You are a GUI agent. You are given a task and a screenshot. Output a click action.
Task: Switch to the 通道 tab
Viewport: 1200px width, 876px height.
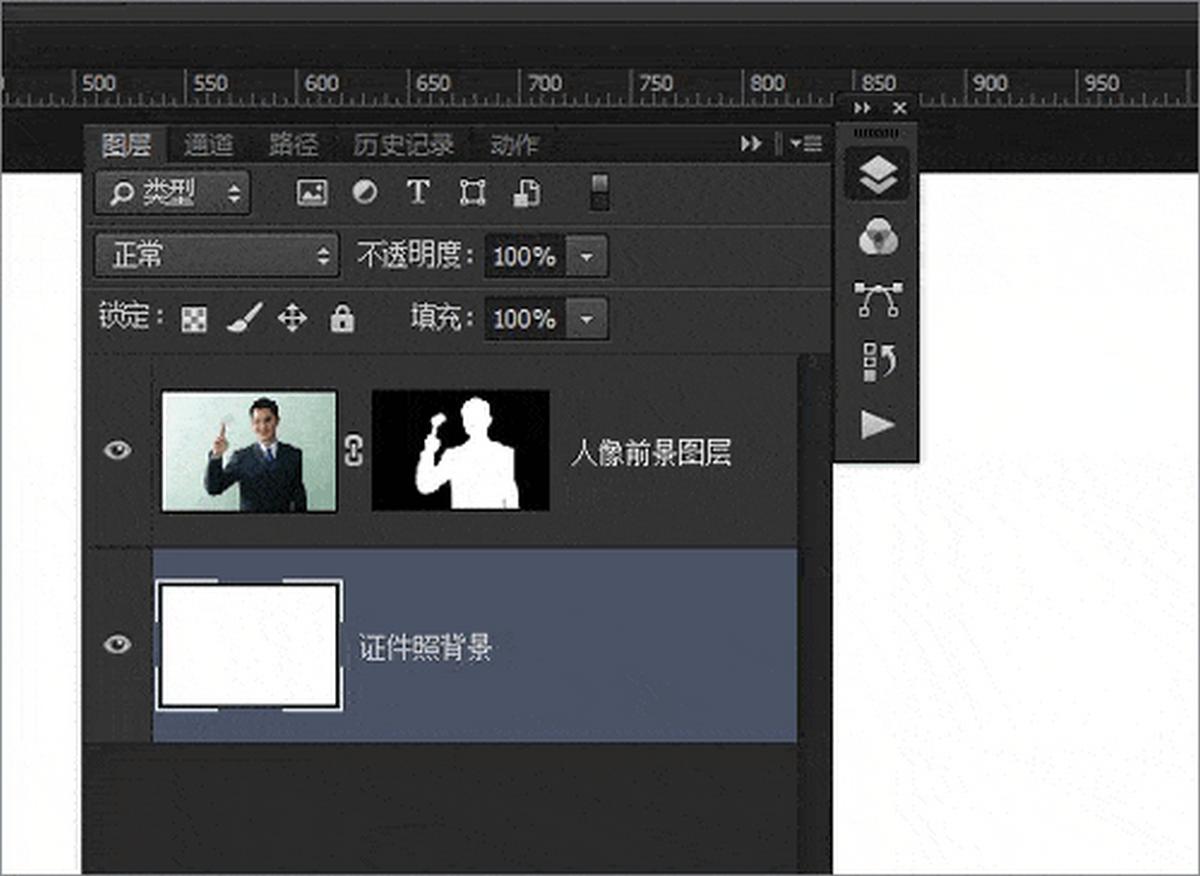[208, 145]
